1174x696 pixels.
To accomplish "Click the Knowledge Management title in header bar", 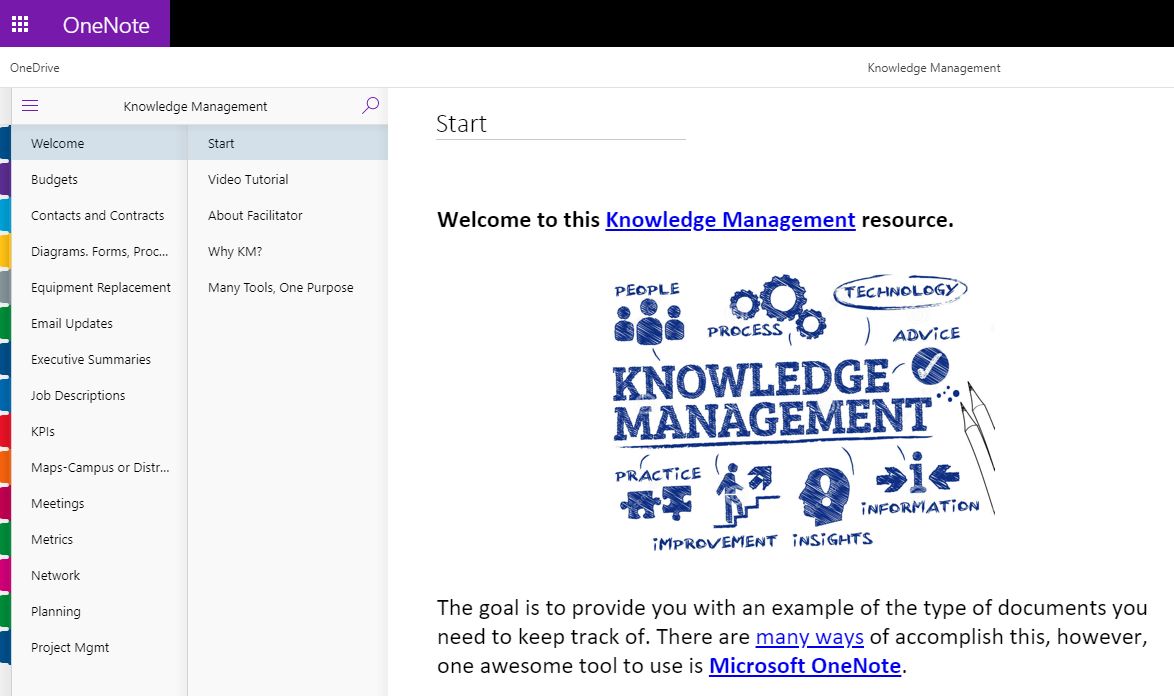I will pyautogui.click(x=934, y=67).
